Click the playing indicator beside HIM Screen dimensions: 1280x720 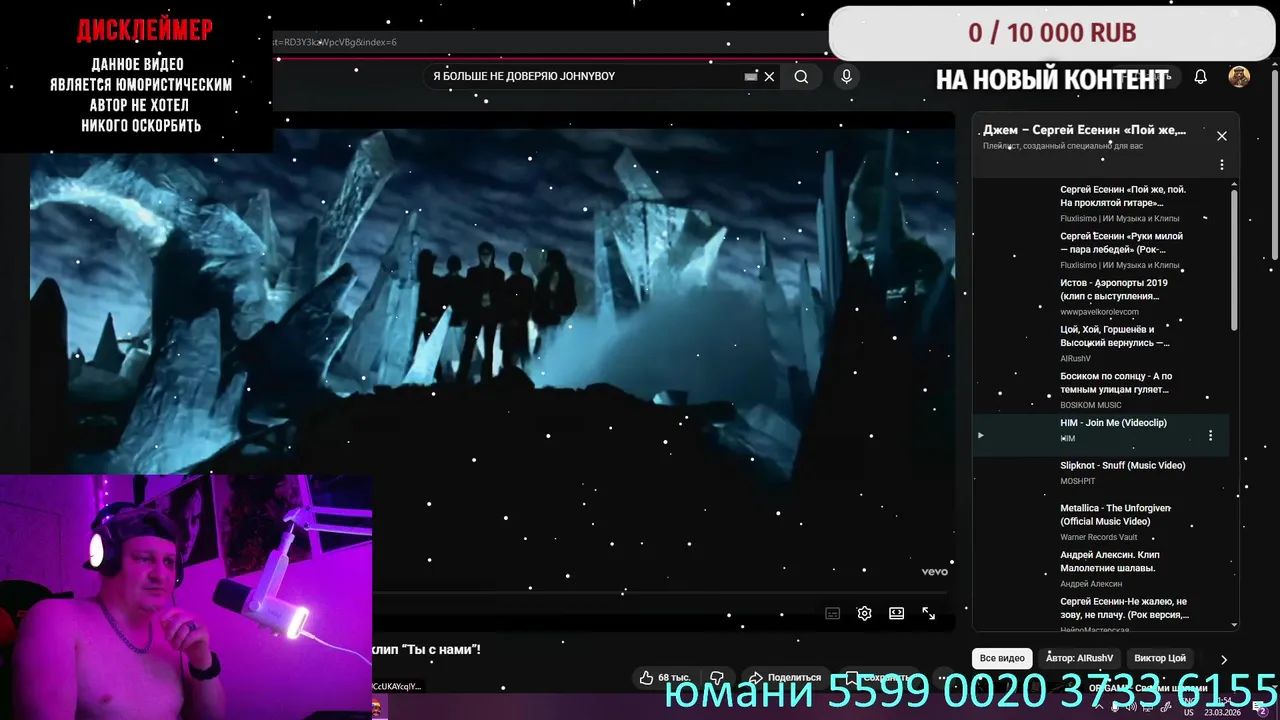[980, 436]
